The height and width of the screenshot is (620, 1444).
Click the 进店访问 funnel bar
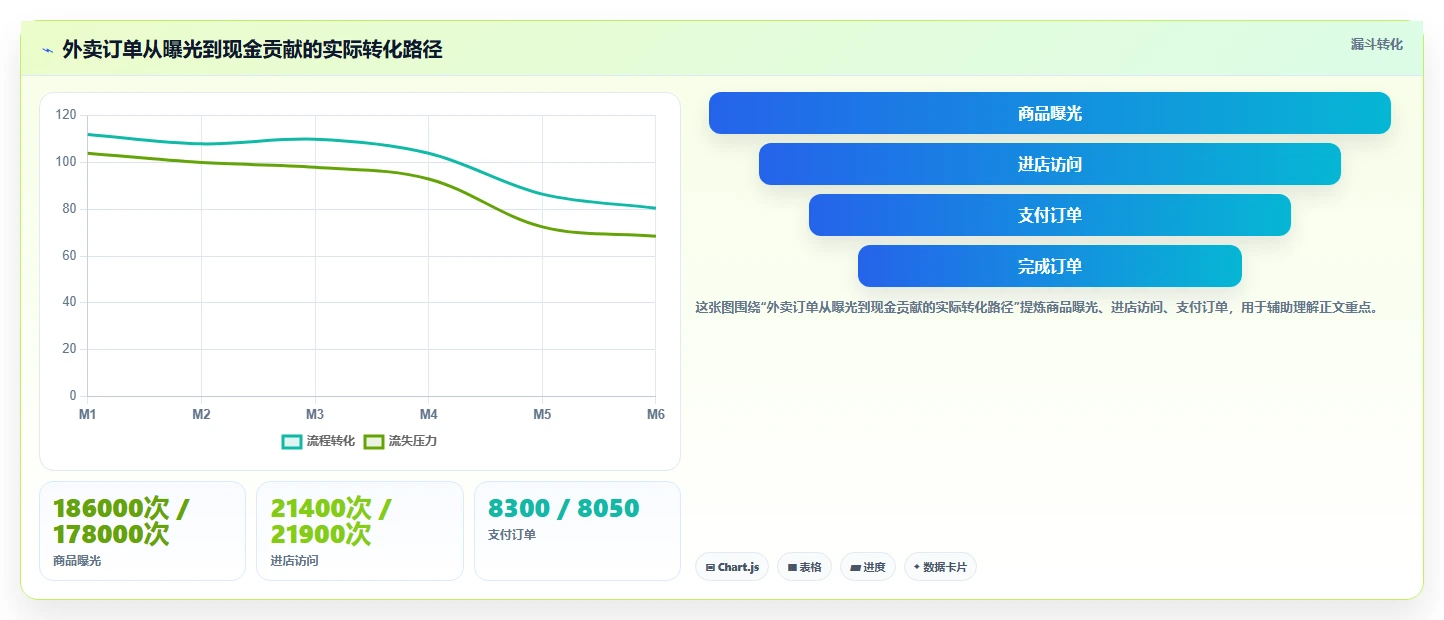(1049, 164)
